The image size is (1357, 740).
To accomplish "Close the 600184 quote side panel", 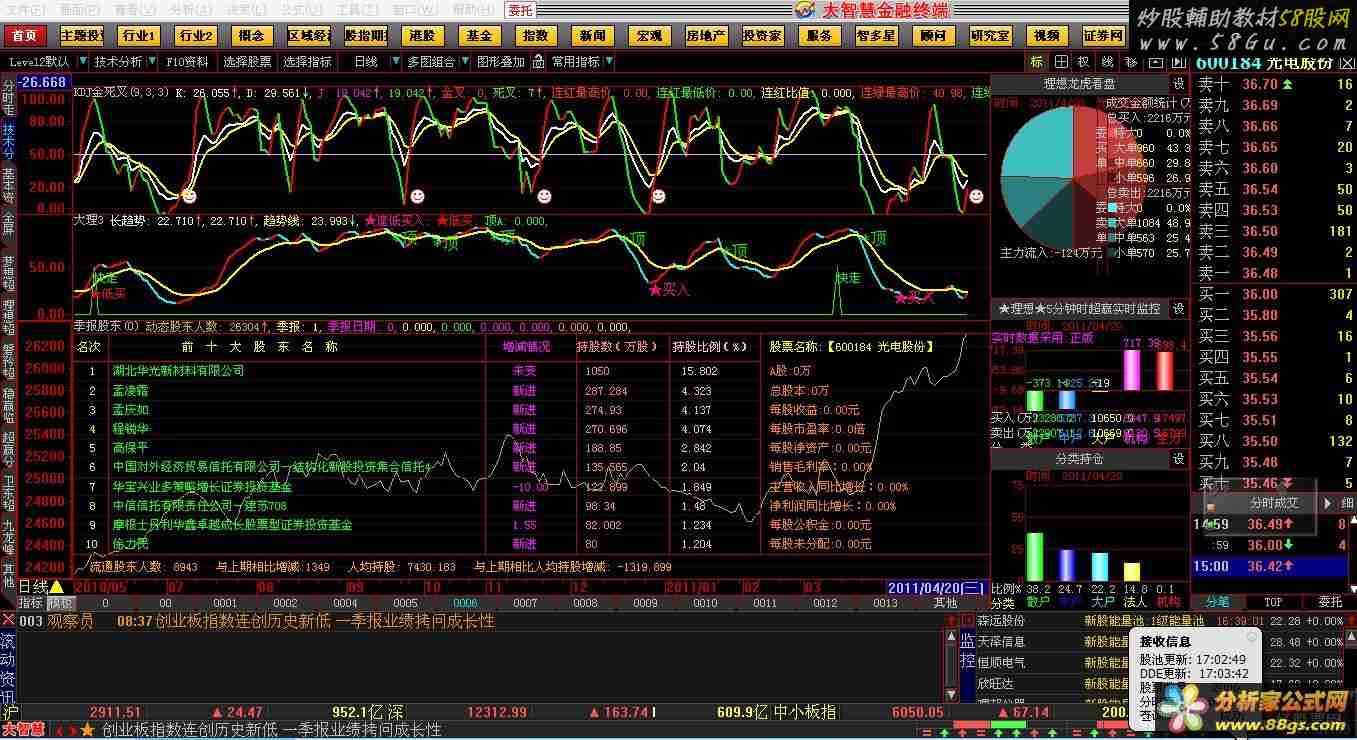I will click(x=1348, y=62).
